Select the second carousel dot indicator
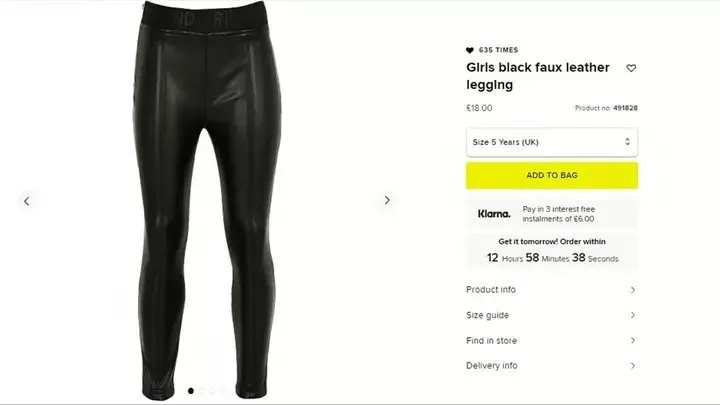The height and width of the screenshot is (405, 720). pos(201,391)
